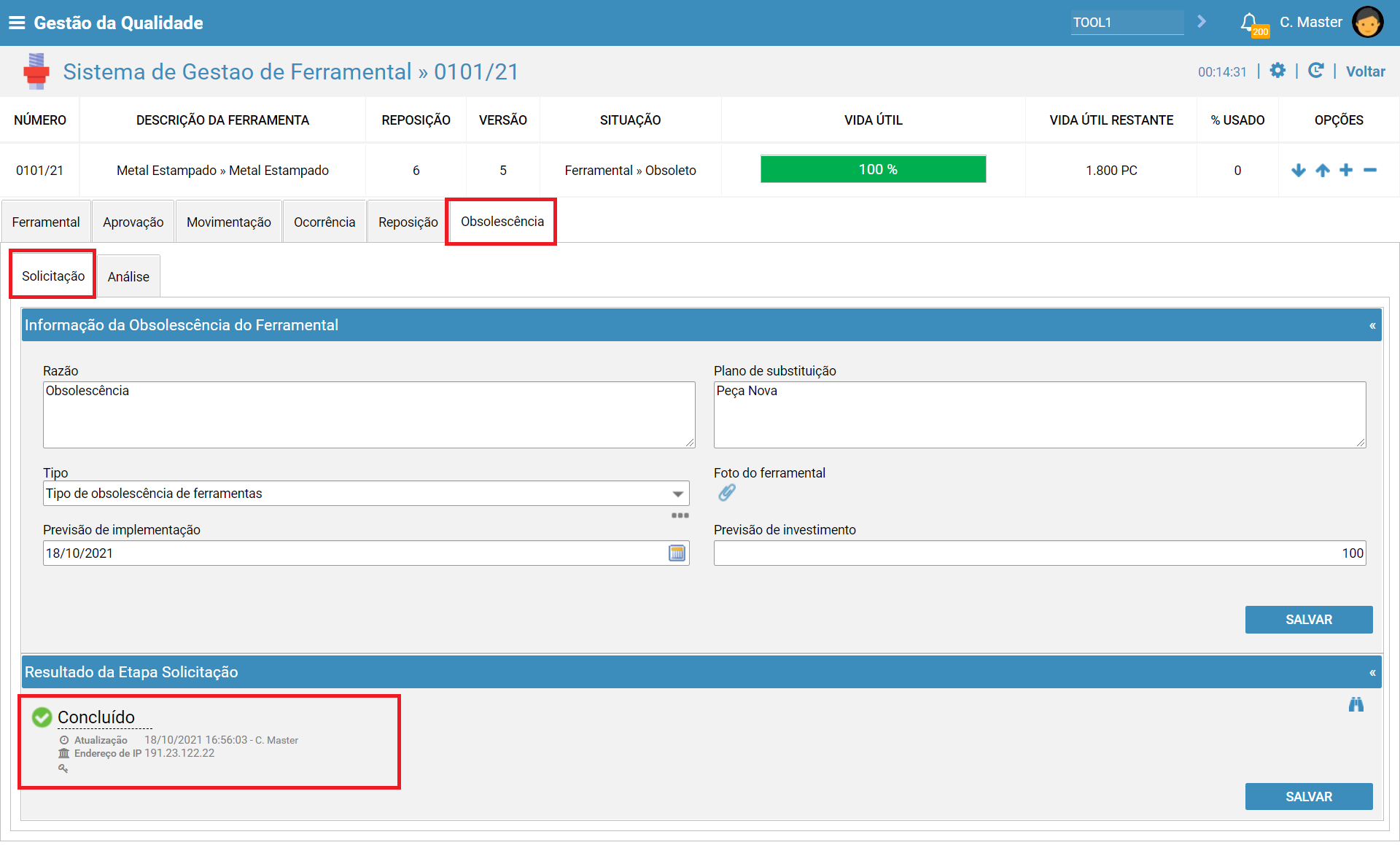Open the Tipo de obsolescência dropdown
The height and width of the screenshot is (845, 1400).
[366, 494]
